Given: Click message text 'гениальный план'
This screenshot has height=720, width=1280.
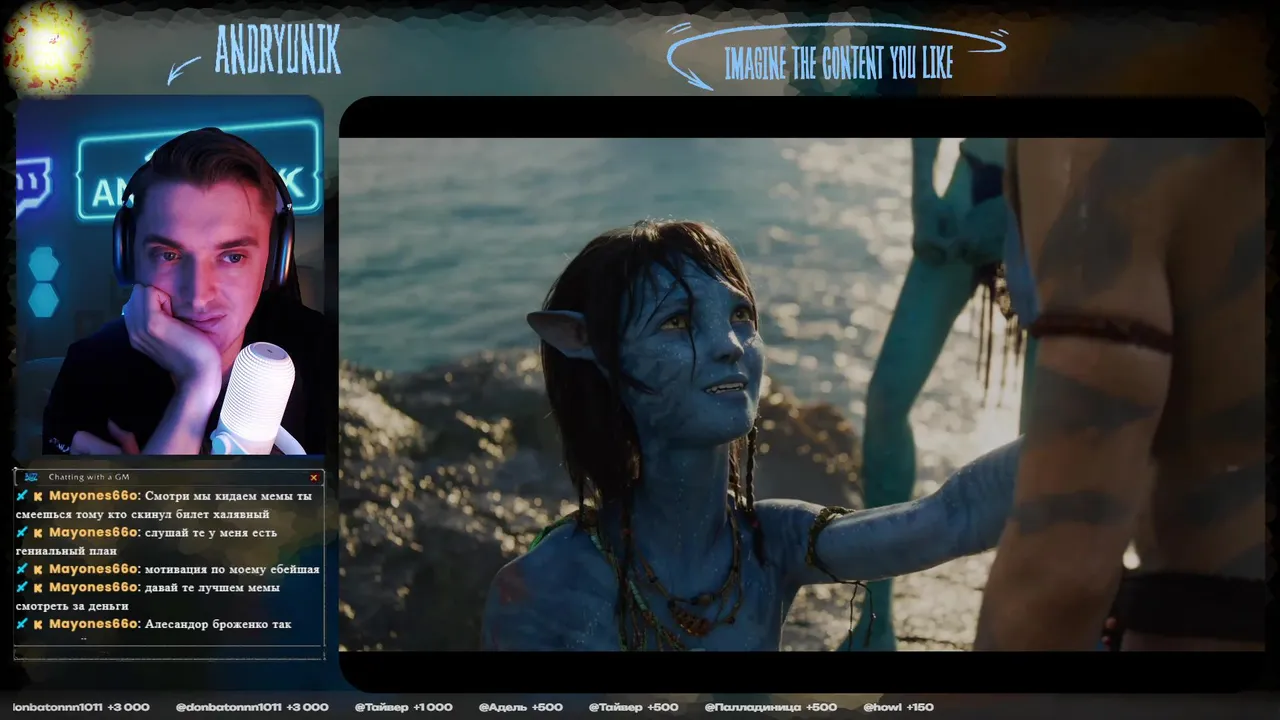Looking at the screenshot, I should pyautogui.click(x=67, y=550).
